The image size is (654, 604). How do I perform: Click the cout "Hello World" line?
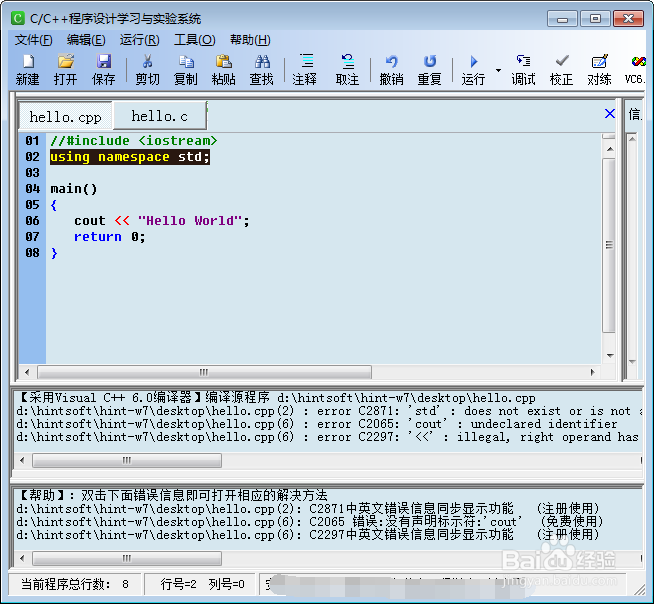click(x=161, y=221)
